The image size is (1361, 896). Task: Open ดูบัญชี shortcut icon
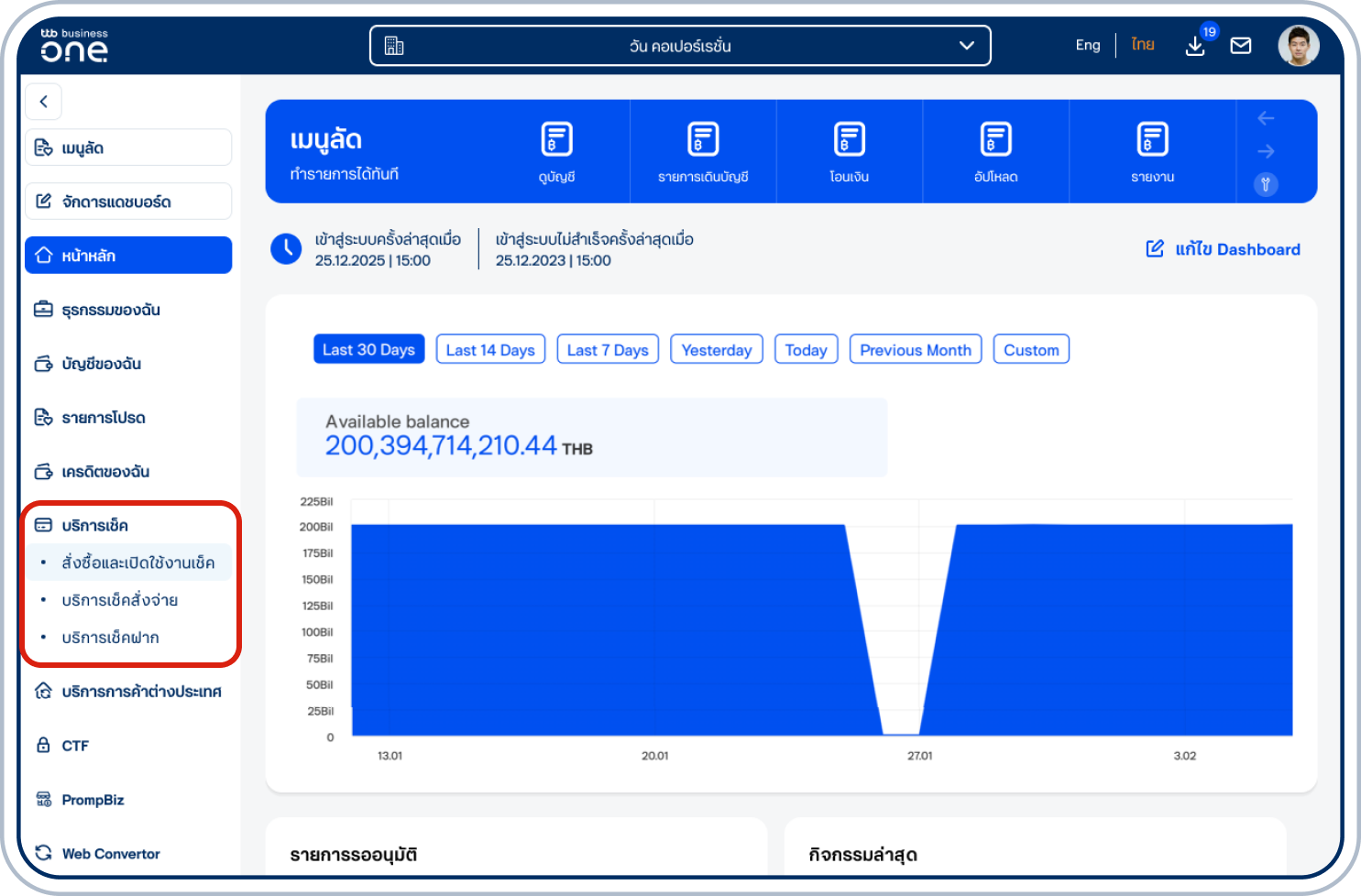click(556, 140)
